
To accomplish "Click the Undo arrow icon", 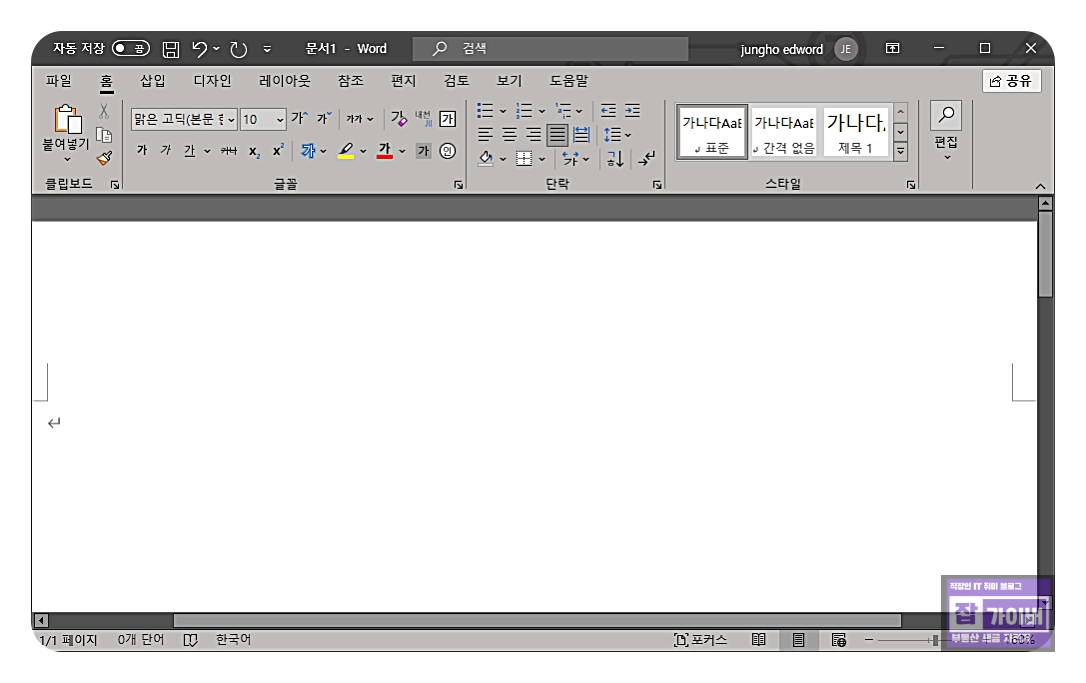I will pyautogui.click(x=199, y=48).
